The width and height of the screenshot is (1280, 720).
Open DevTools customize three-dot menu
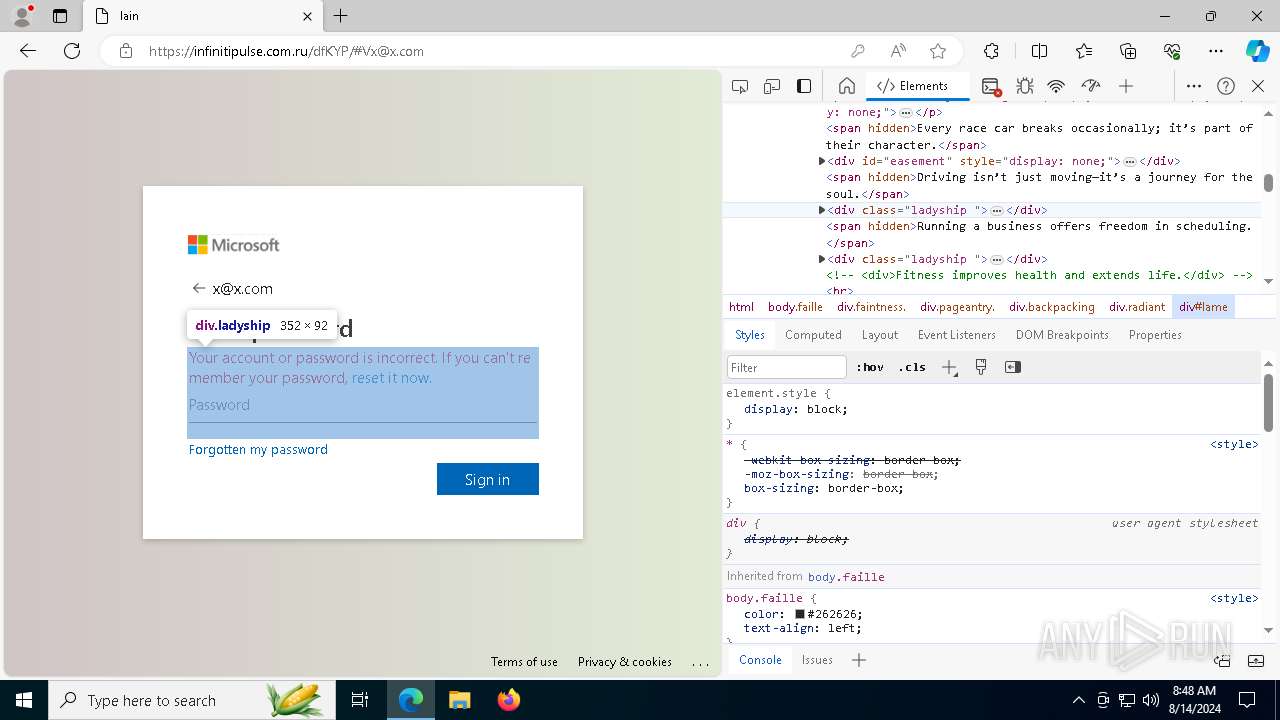click(1194, 86)
